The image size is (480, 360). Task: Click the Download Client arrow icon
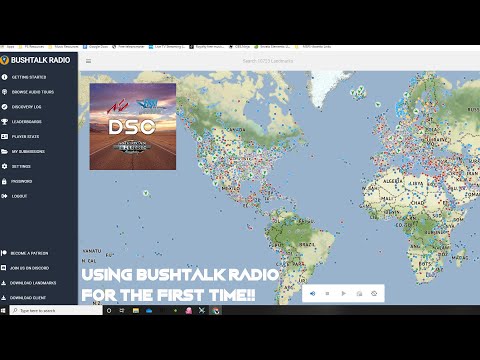(x=4, y=298)
